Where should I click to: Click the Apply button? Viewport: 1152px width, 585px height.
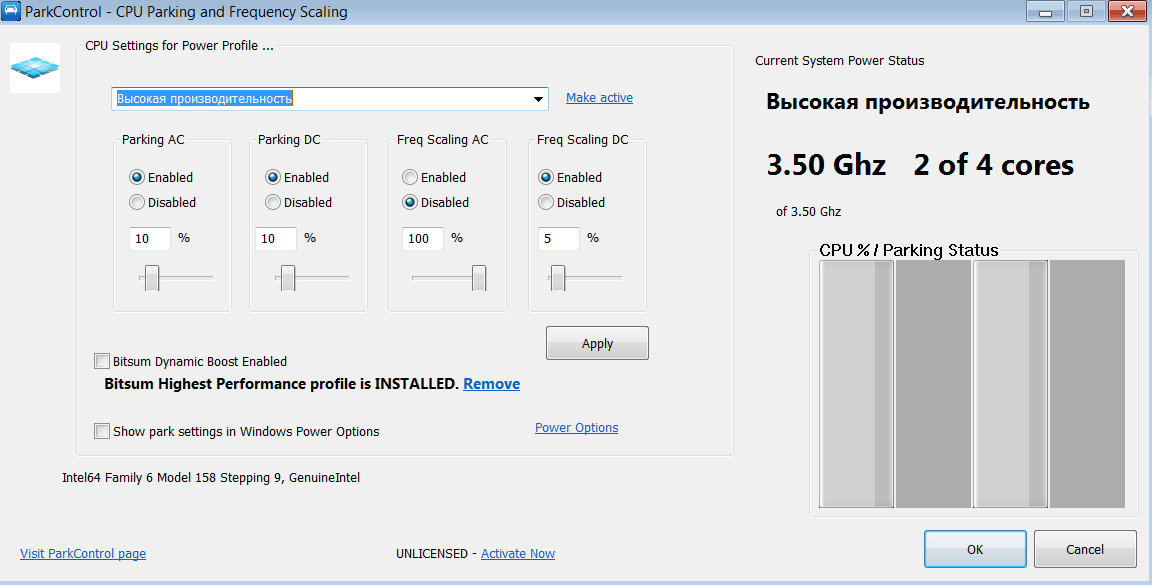pos(597,343)
